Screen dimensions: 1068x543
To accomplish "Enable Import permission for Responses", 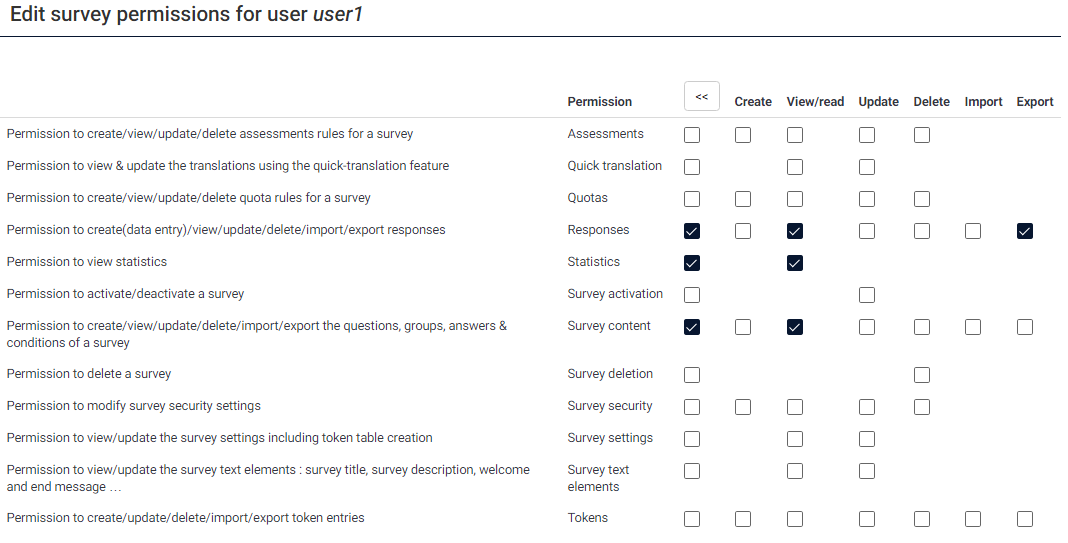I will point(973,231).
